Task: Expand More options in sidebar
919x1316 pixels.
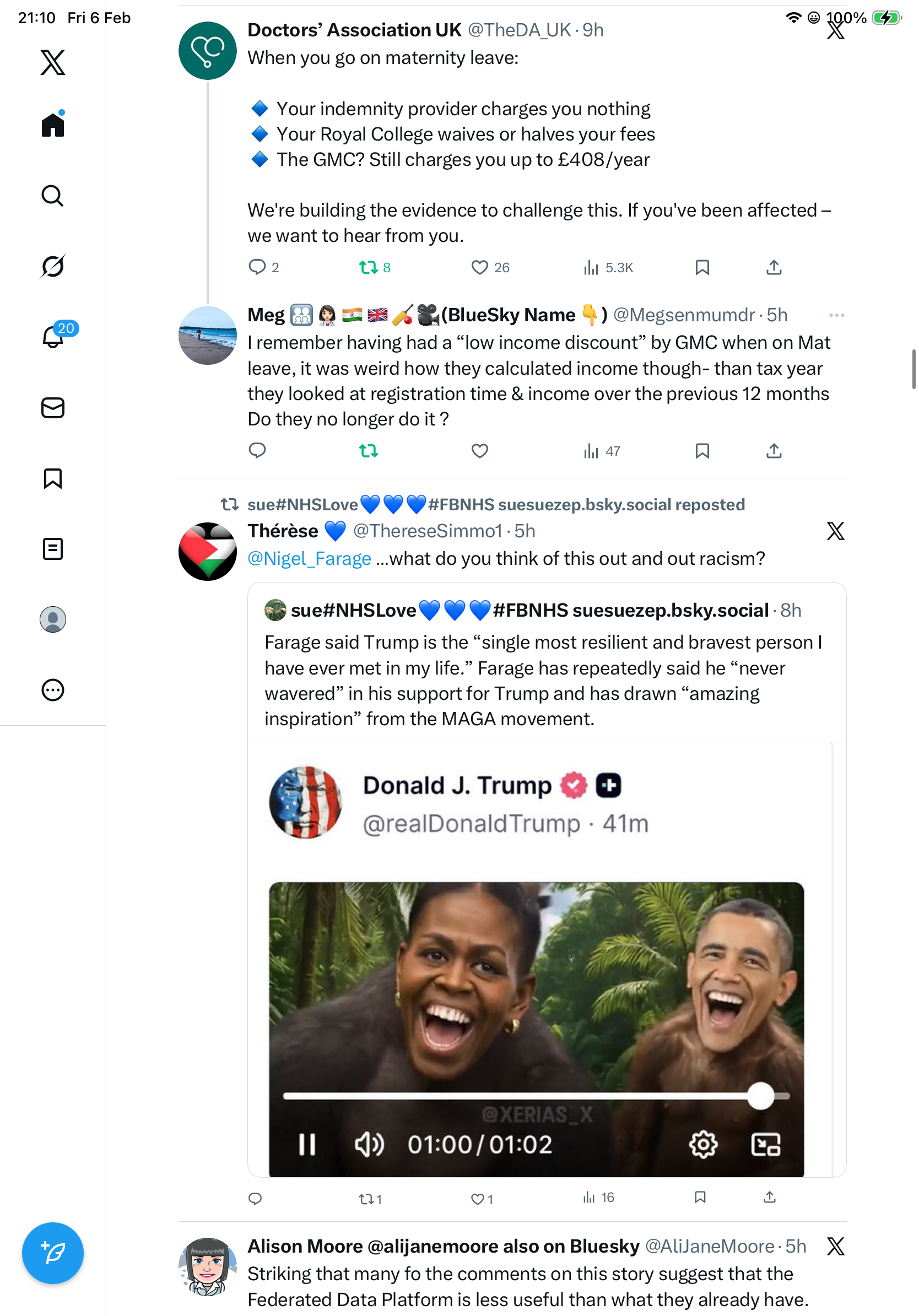Action: [x=53, y=690]
